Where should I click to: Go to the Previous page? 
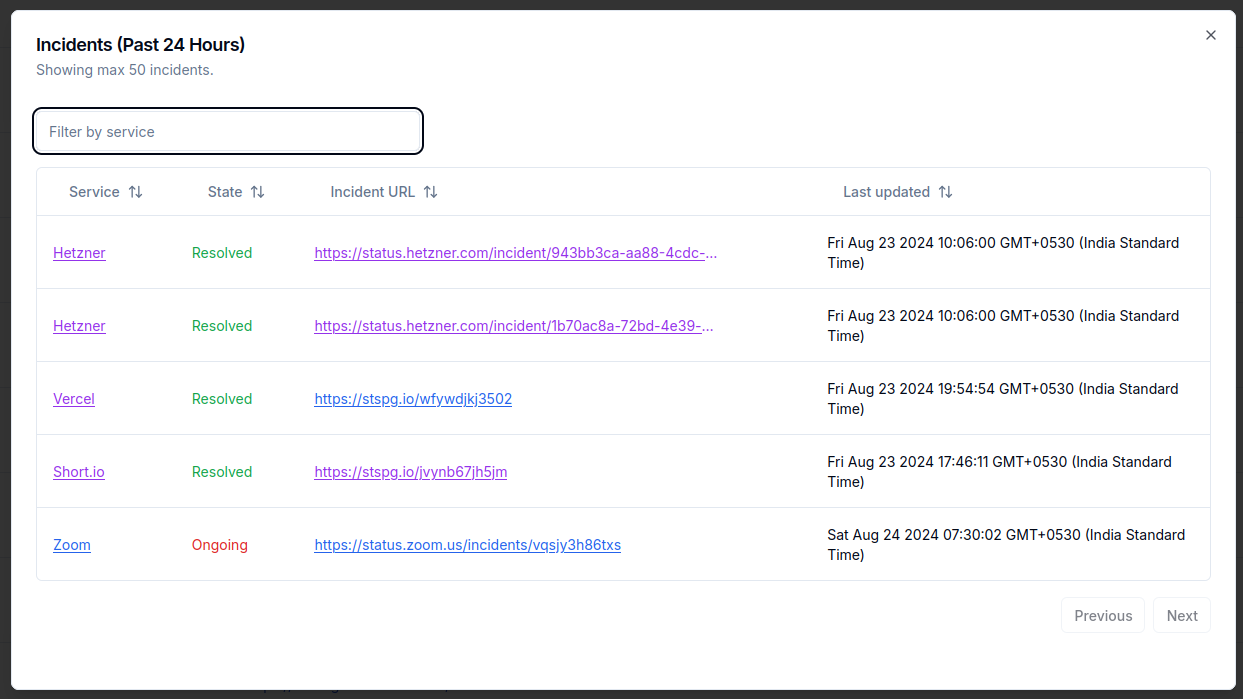pos(1103,616)
